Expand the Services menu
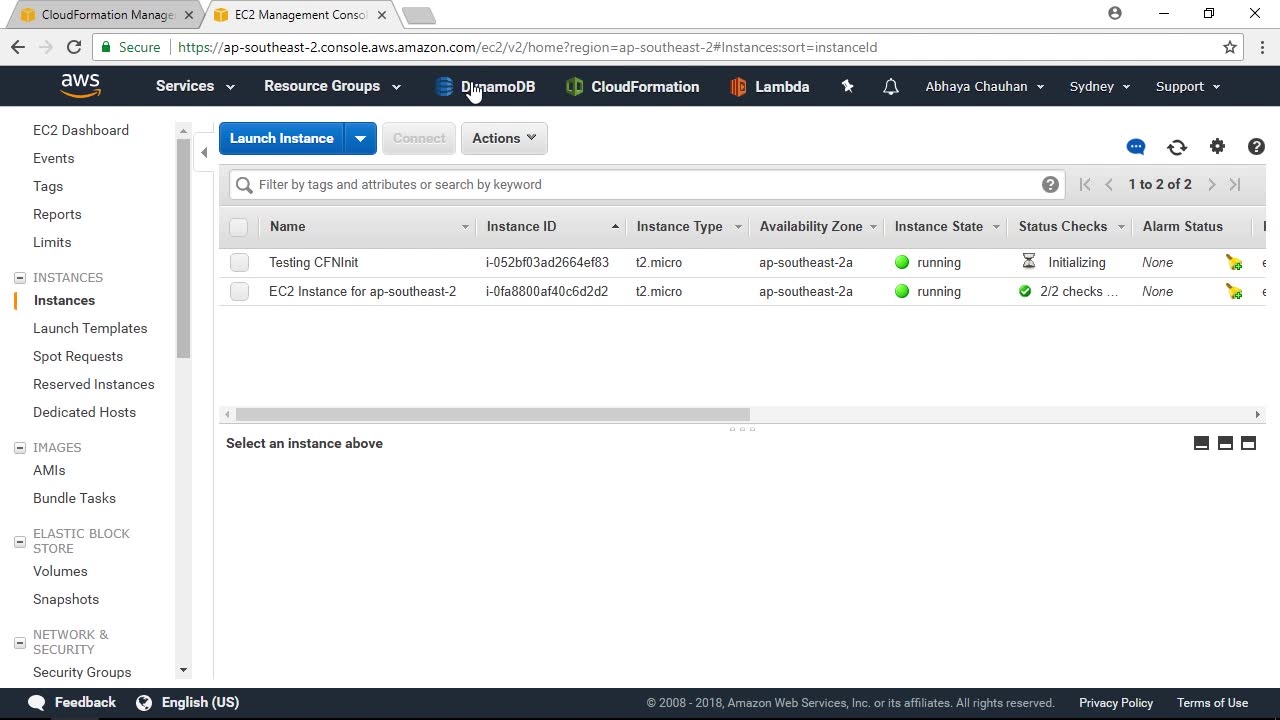1280x720 pixels. pyautogui.click(x=195, y=86)
